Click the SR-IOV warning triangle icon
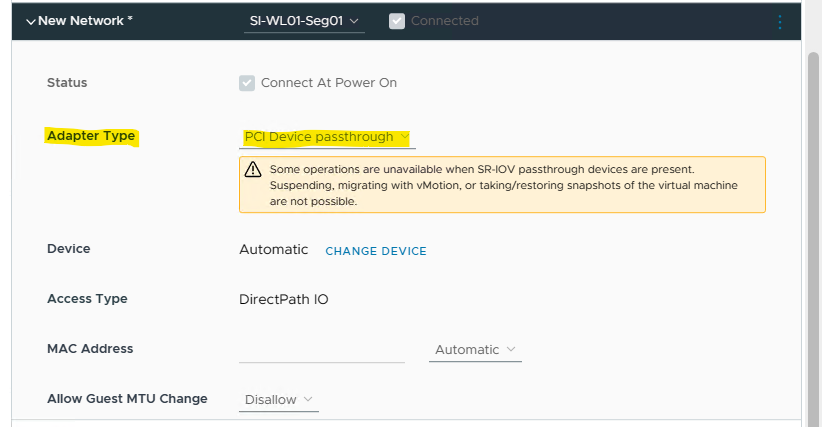The image size is (828, 427). coord(253,169)
